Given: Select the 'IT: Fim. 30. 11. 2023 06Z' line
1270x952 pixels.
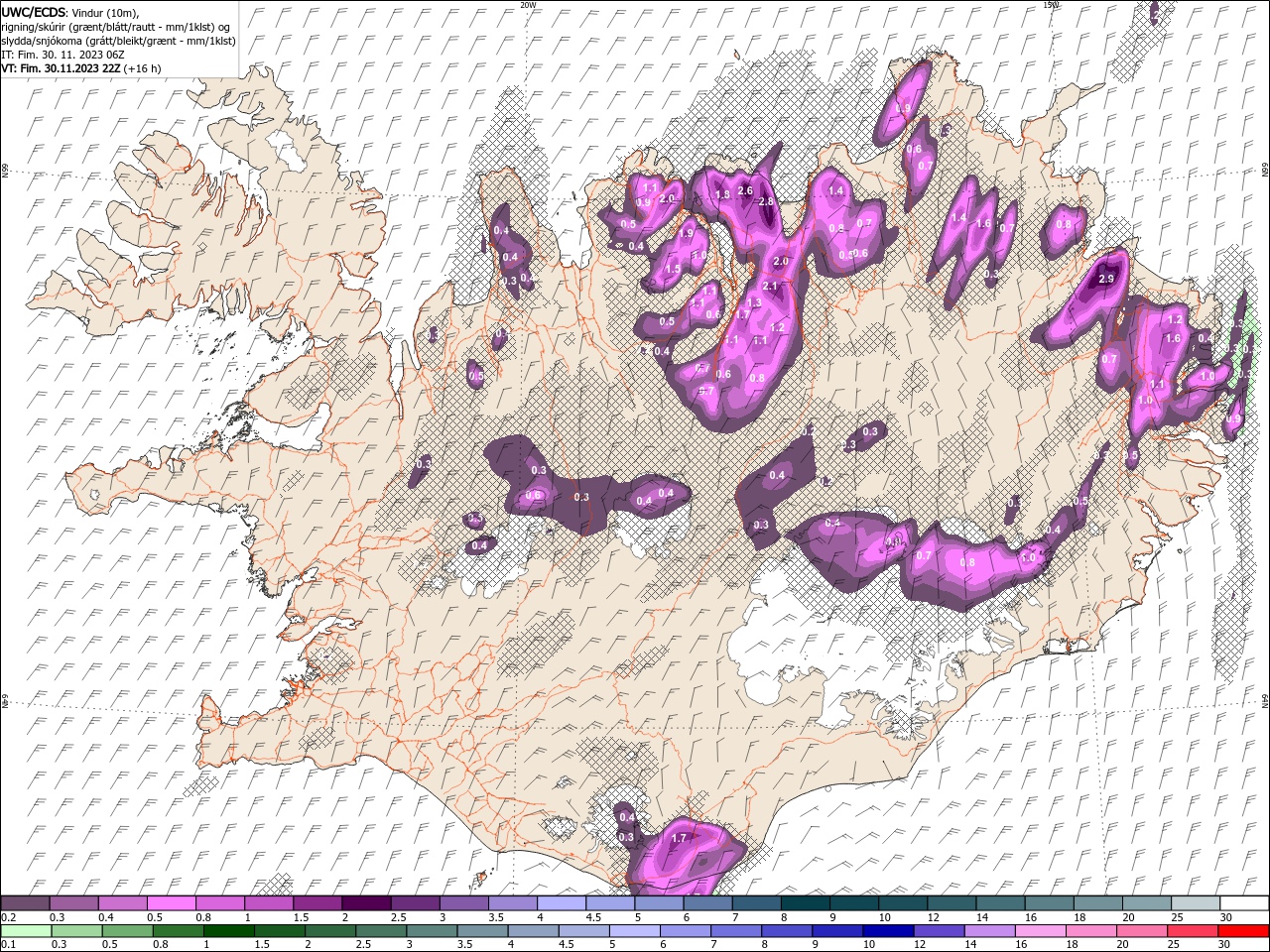Looking at the screenshot, I should pyautogui.click(x=64, y=55).
